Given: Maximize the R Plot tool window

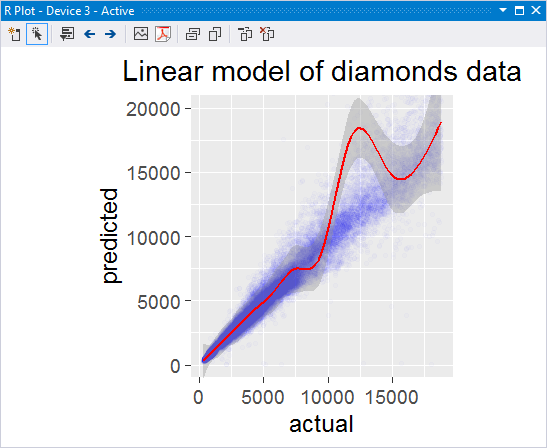Looking at the screenshot, I should point(519,10).
